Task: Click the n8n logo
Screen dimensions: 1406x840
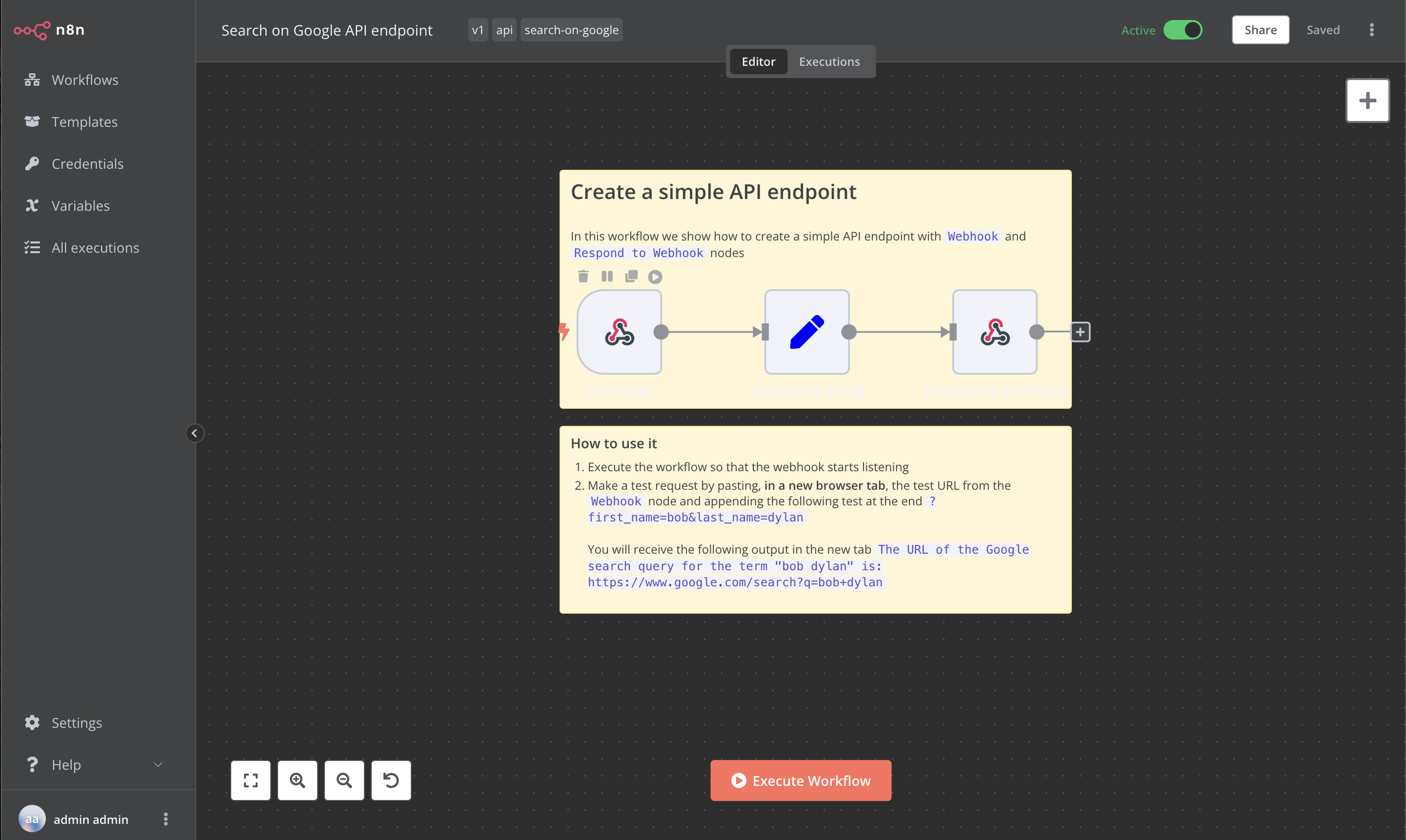Action: pos(49,30)
